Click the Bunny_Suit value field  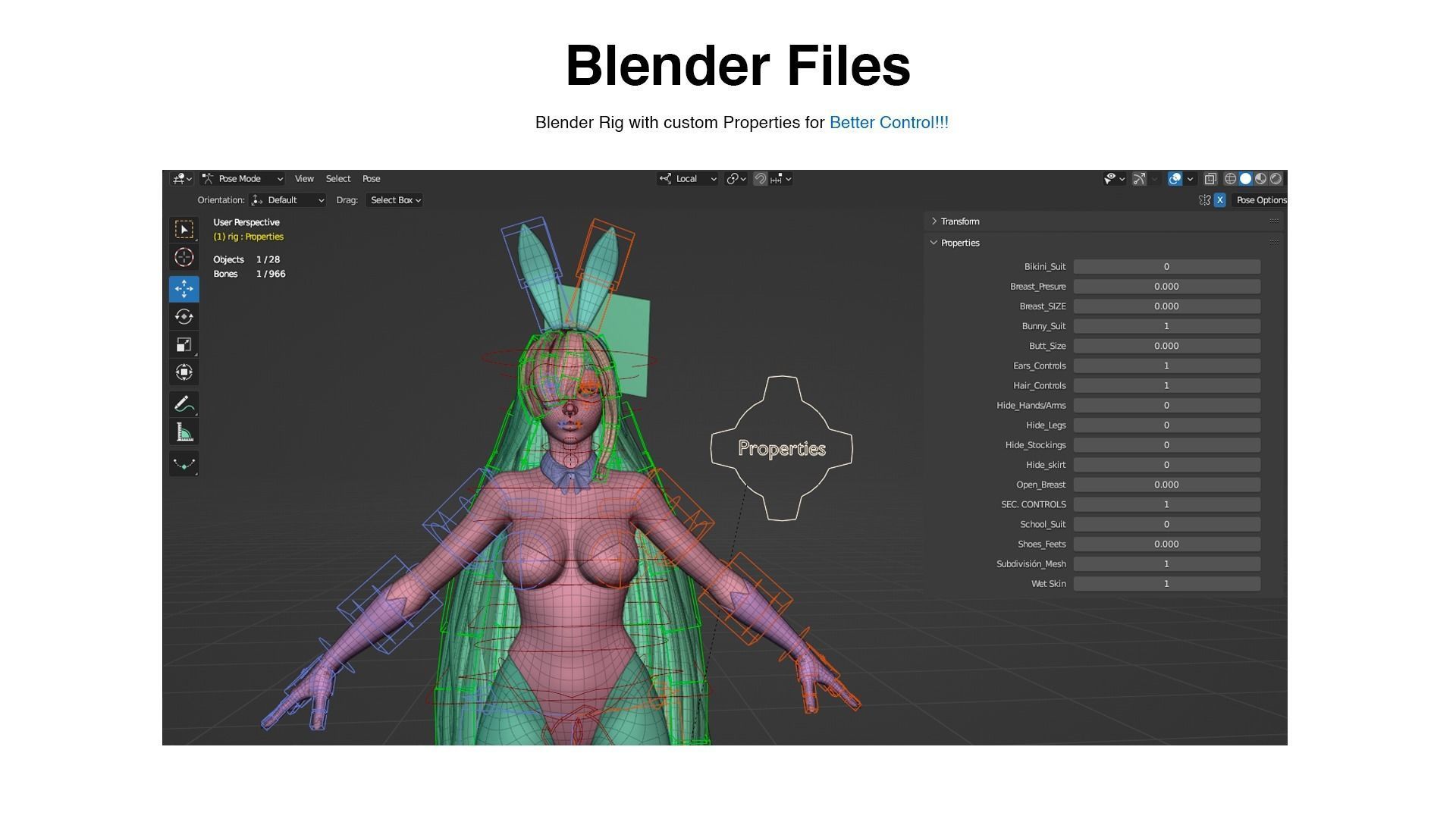(x=1166, y=326)
